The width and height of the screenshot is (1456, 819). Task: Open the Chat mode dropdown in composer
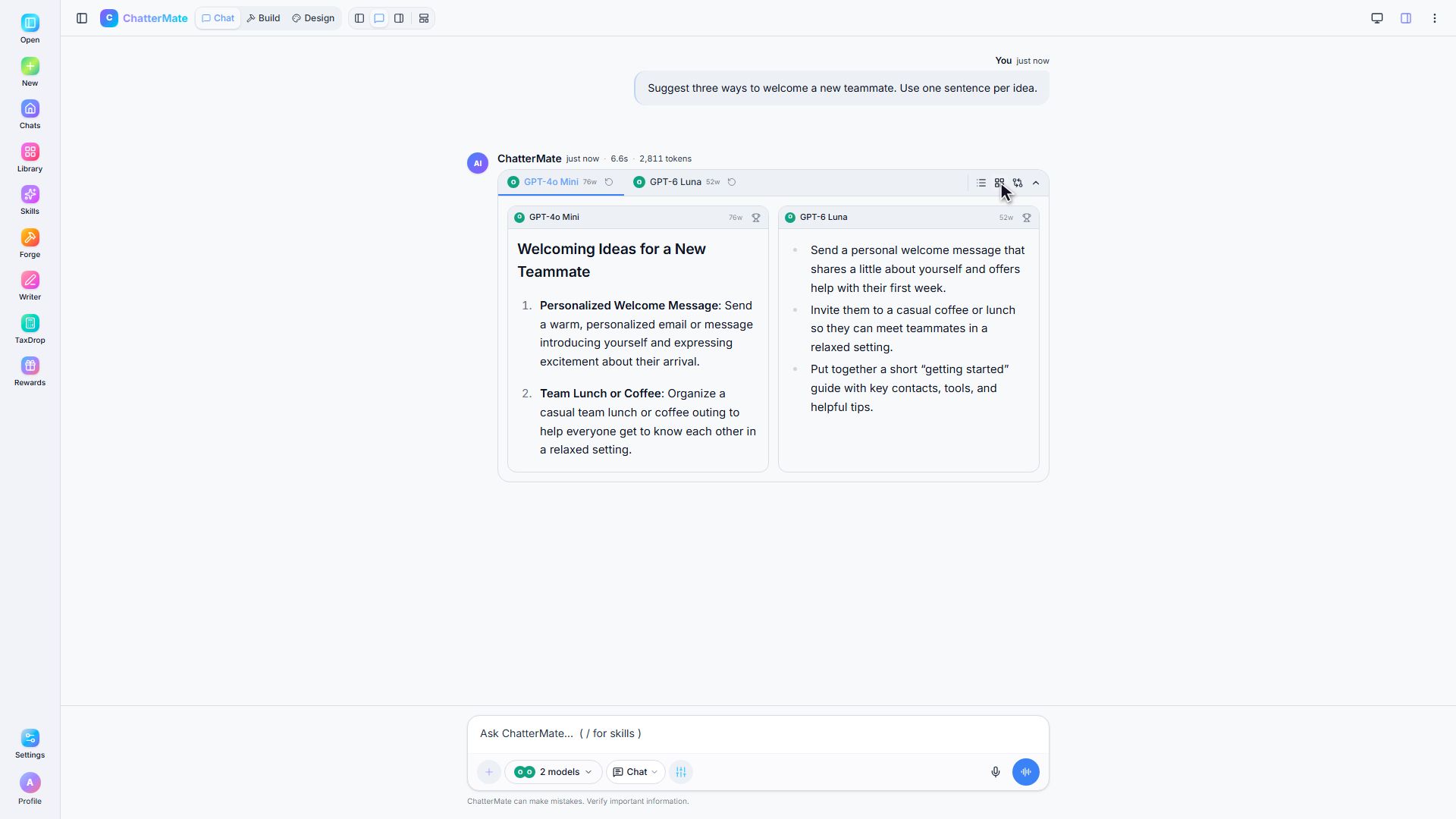635,772
